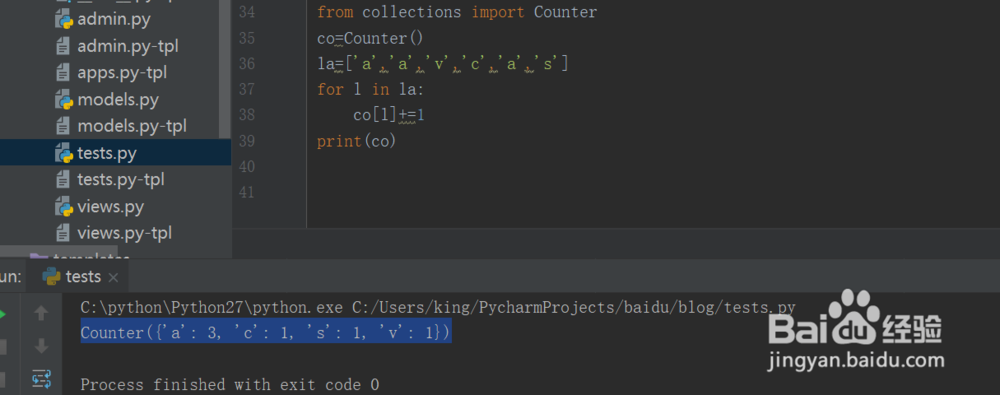This screenshot has height=395, width=1000.
Task: Click the list definition line starting 'la=['
Action: click(x=443, y=64)
